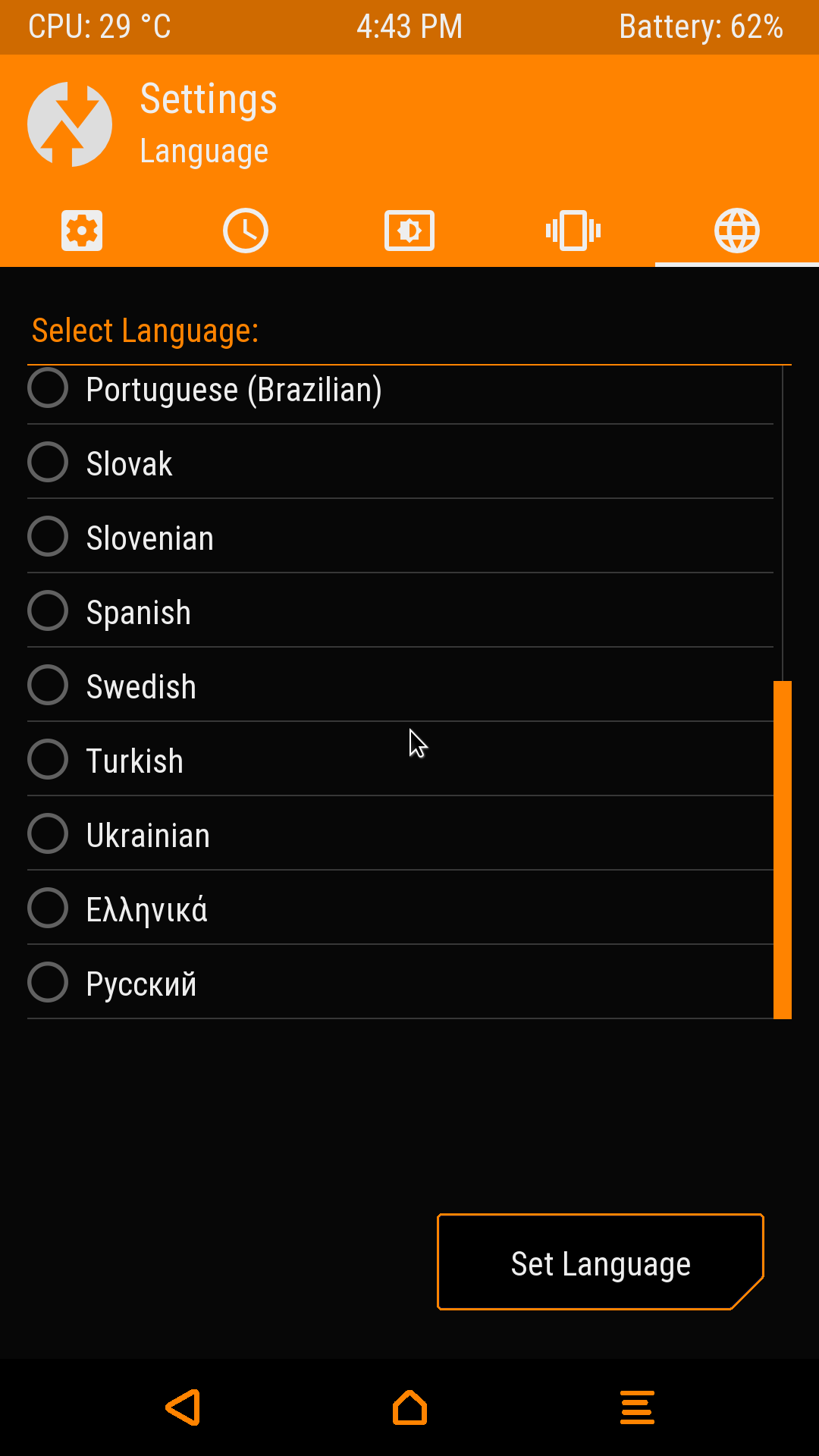Choose Русский language option
This screenshot has height=1456, width=819.
49,983
